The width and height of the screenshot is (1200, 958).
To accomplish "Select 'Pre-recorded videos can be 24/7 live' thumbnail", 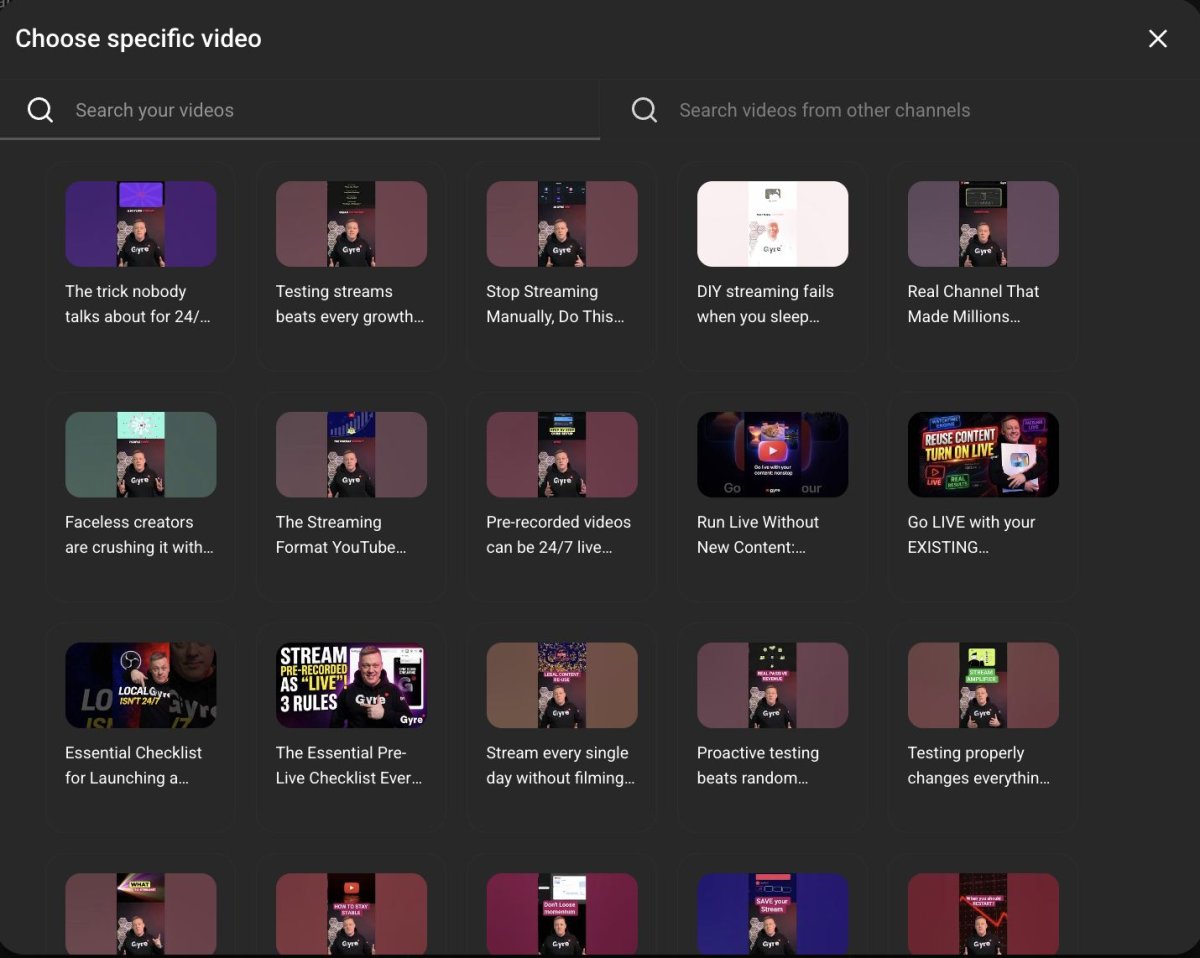I will click(x=562, y=455).
